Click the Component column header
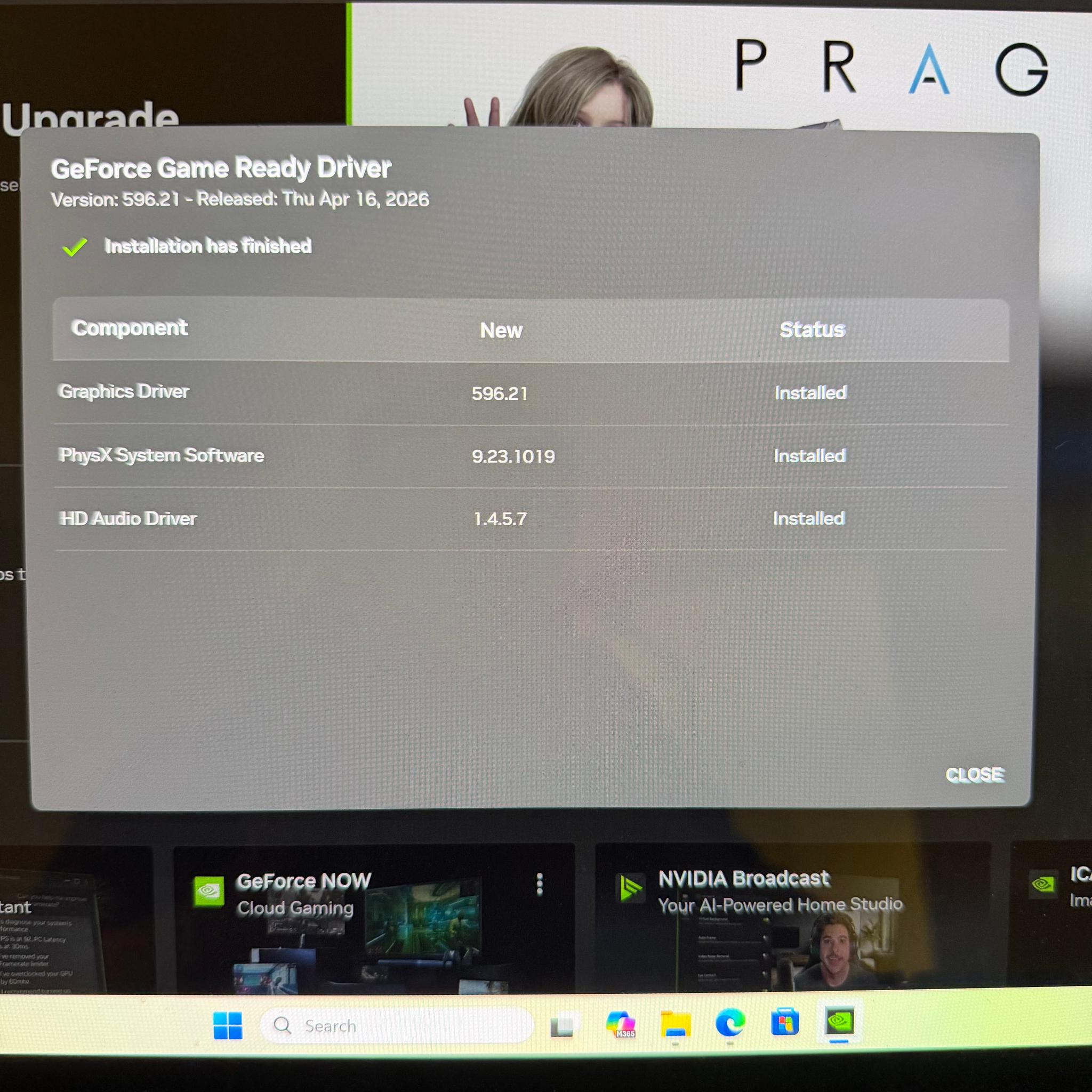This screenshot has width=1092, height=1092. tap(130, 328)
